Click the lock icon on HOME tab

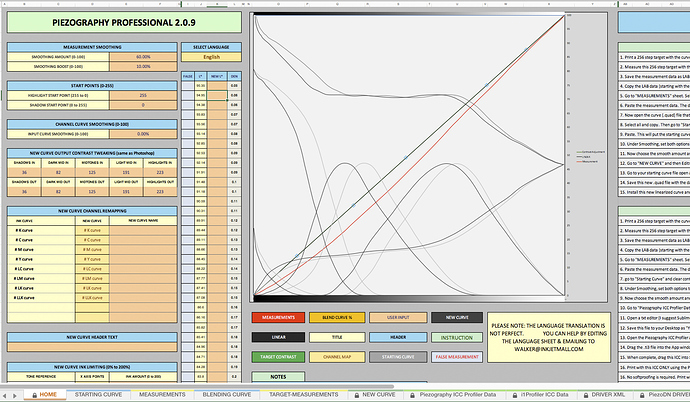[x=34, y=395]
